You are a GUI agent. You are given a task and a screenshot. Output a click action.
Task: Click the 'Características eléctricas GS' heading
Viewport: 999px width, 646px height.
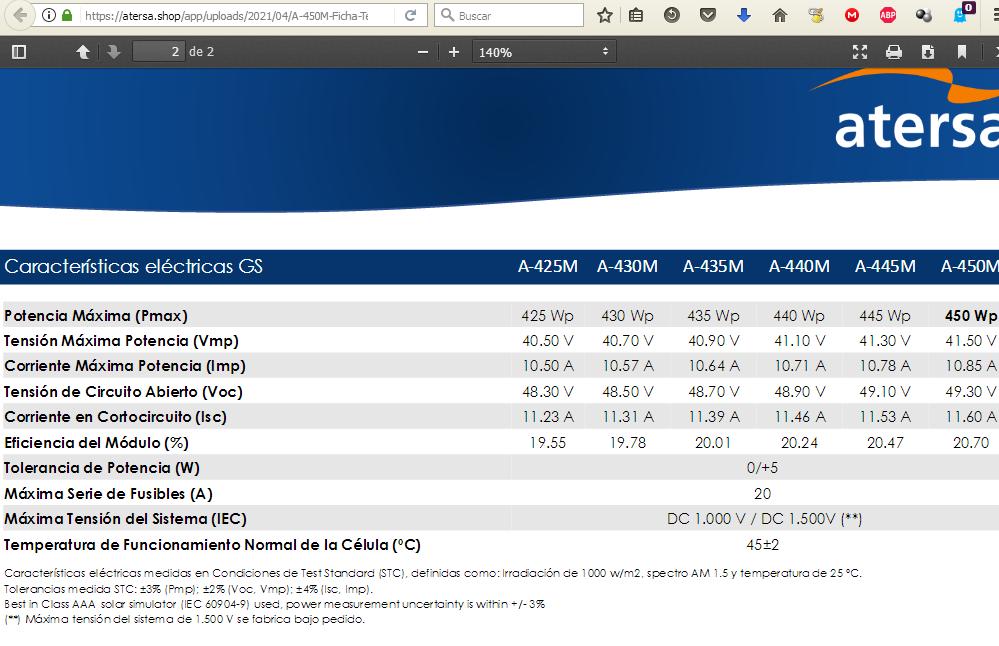click(x=133, y=266)
